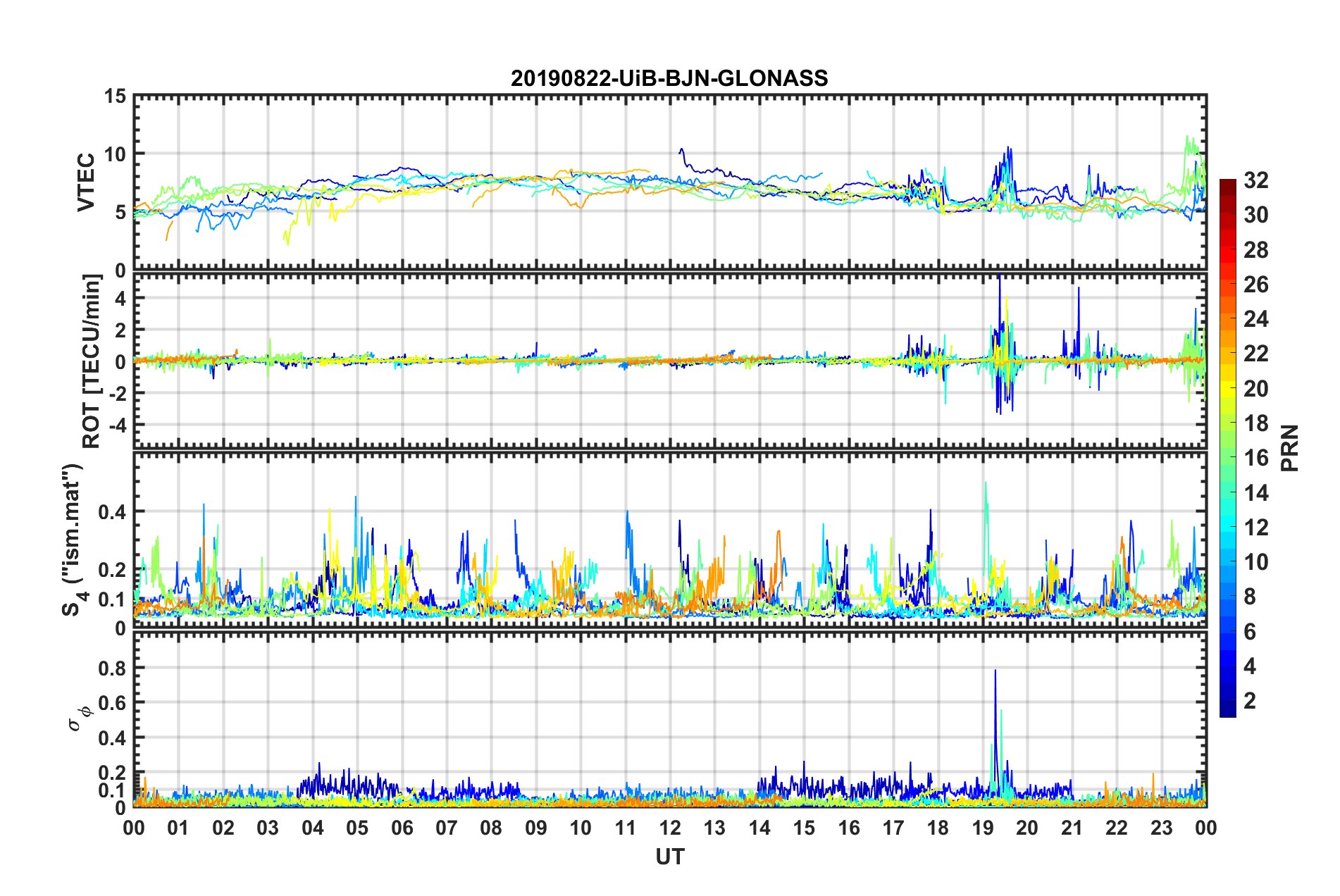Viewport: 1340px width, 896px height.
Task: Select tick label 28 on the PRN colorbar
Action: click(x=1255, y=250)
